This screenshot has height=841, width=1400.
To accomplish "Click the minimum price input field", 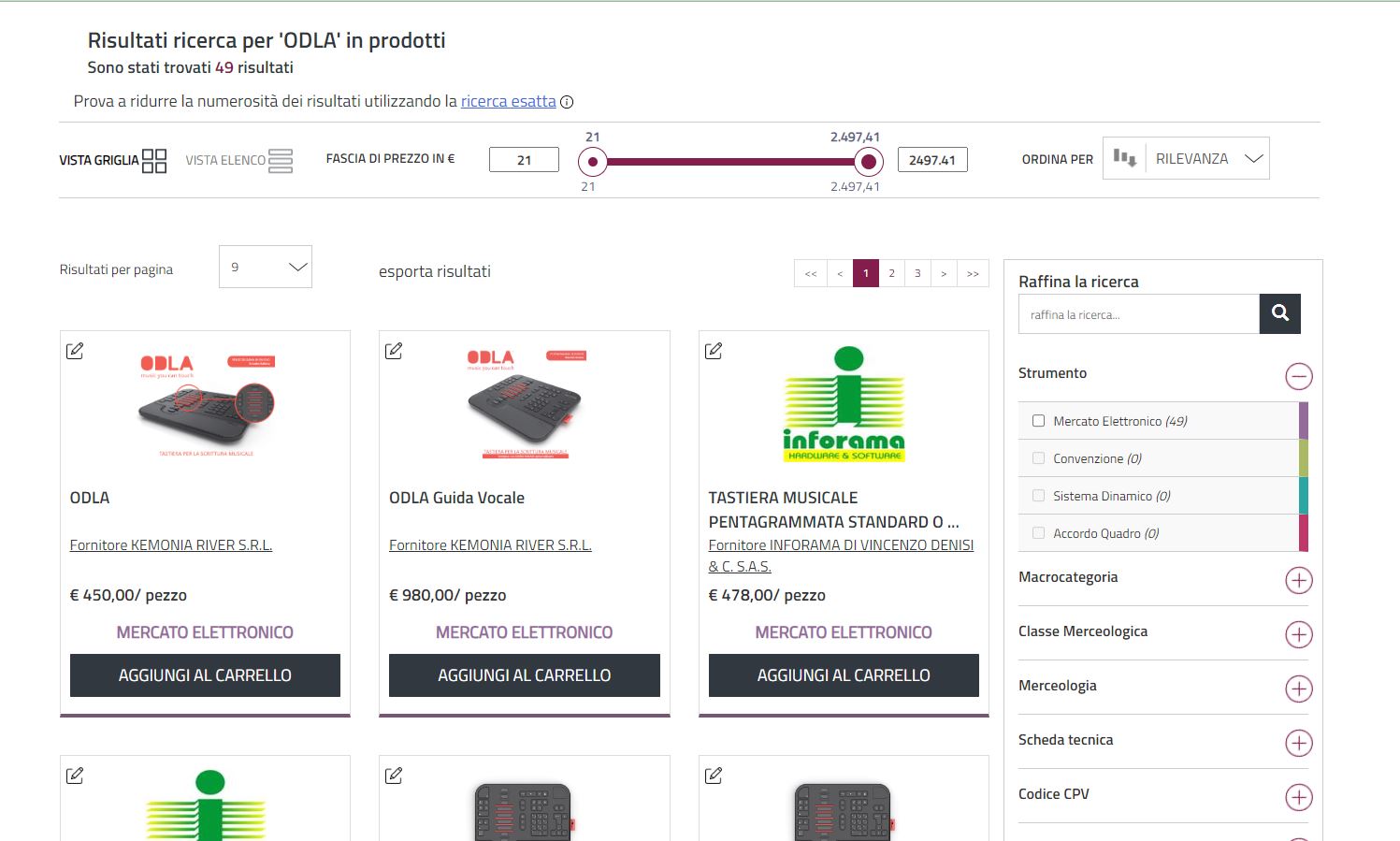I will (524, 160).
